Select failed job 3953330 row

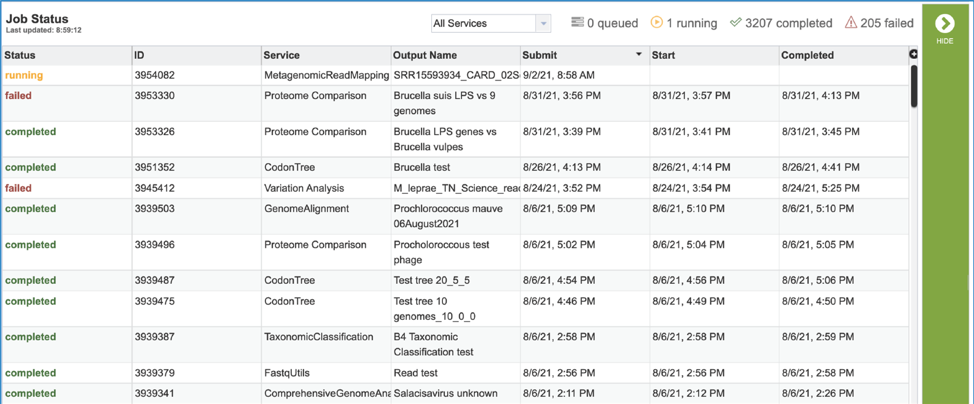pos(455,103)
